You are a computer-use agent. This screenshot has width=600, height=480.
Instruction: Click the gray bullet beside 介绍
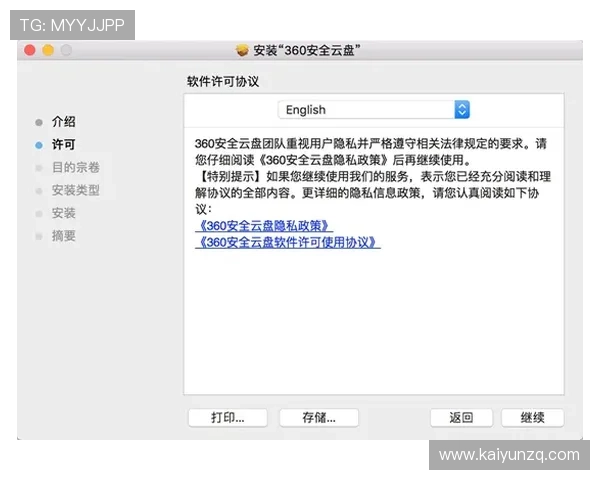pos(39,122)
